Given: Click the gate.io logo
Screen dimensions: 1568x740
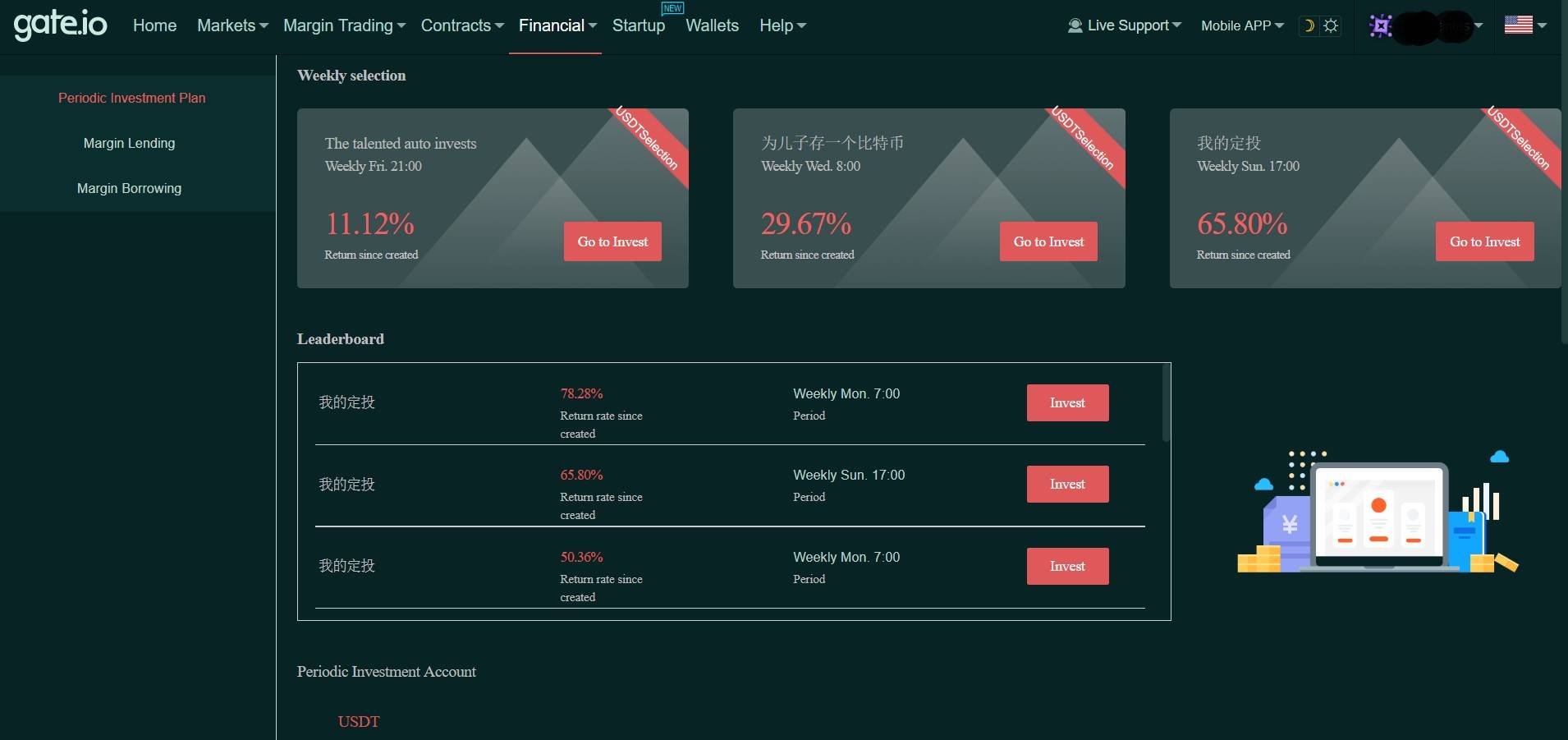Looking at the screenshot, I should (x=60, y=25).
